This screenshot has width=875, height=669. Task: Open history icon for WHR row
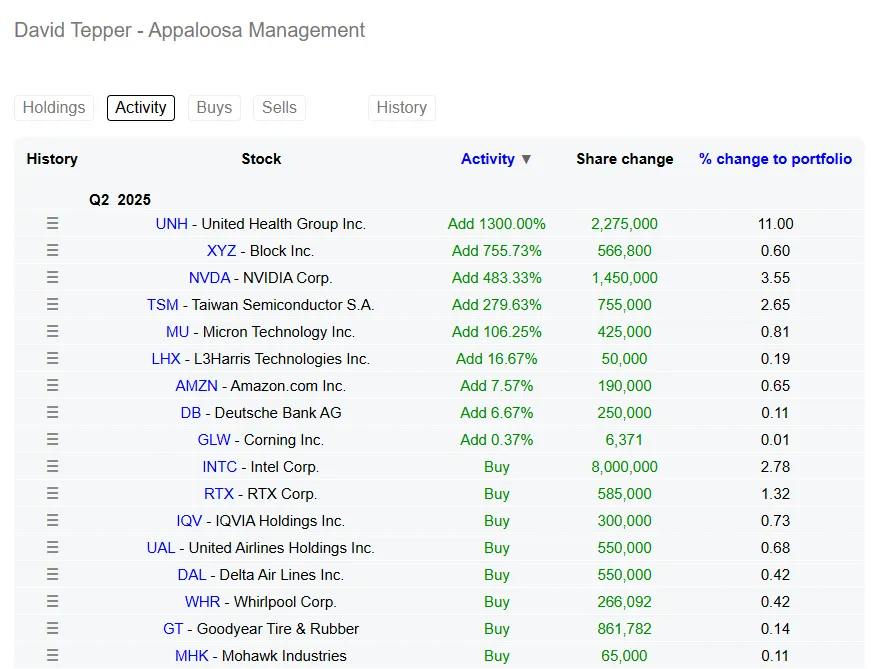coord(52,601)
